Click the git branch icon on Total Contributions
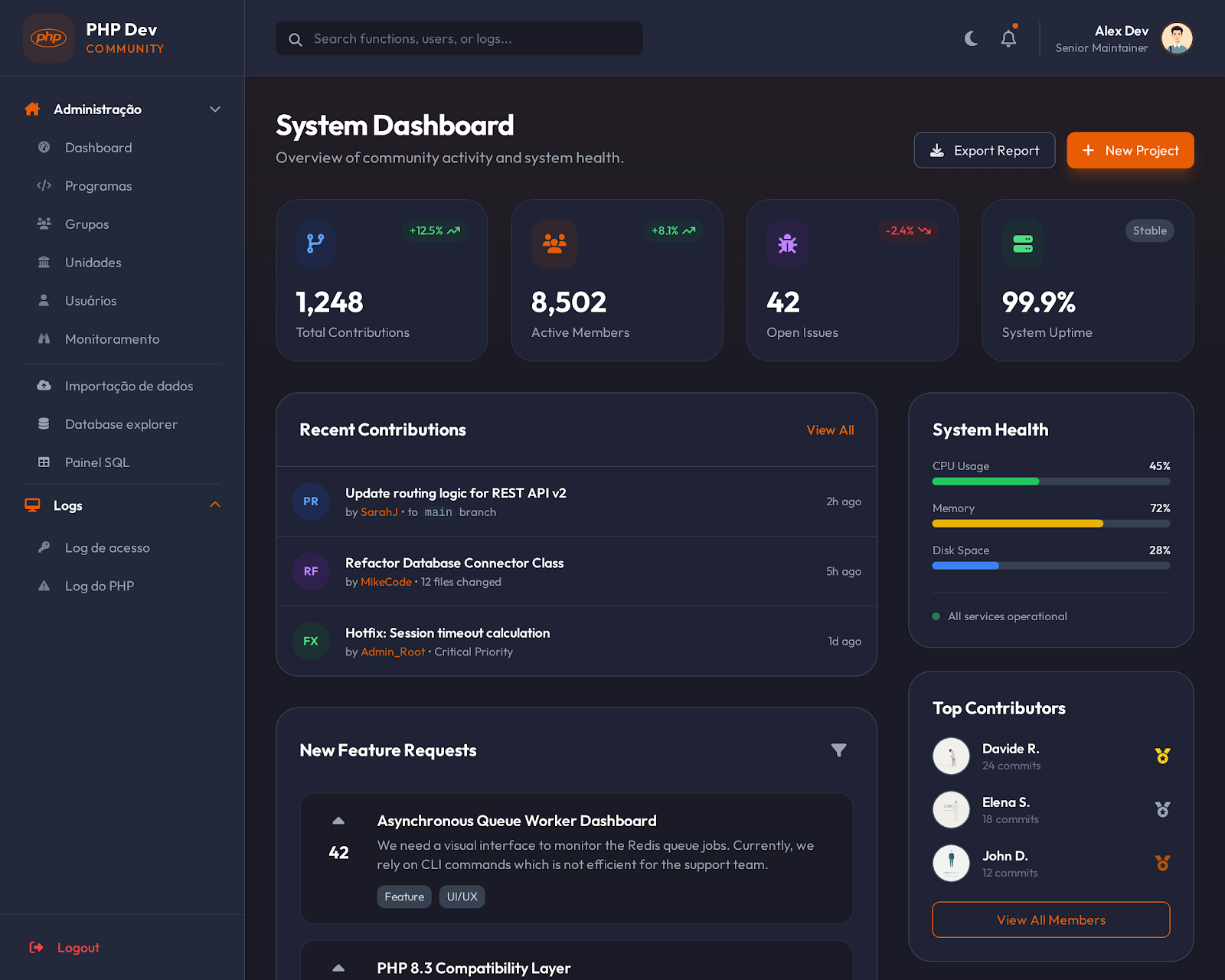Image resolution: width=1225 pixels, height=980 pixels. [x=315, y=244]
